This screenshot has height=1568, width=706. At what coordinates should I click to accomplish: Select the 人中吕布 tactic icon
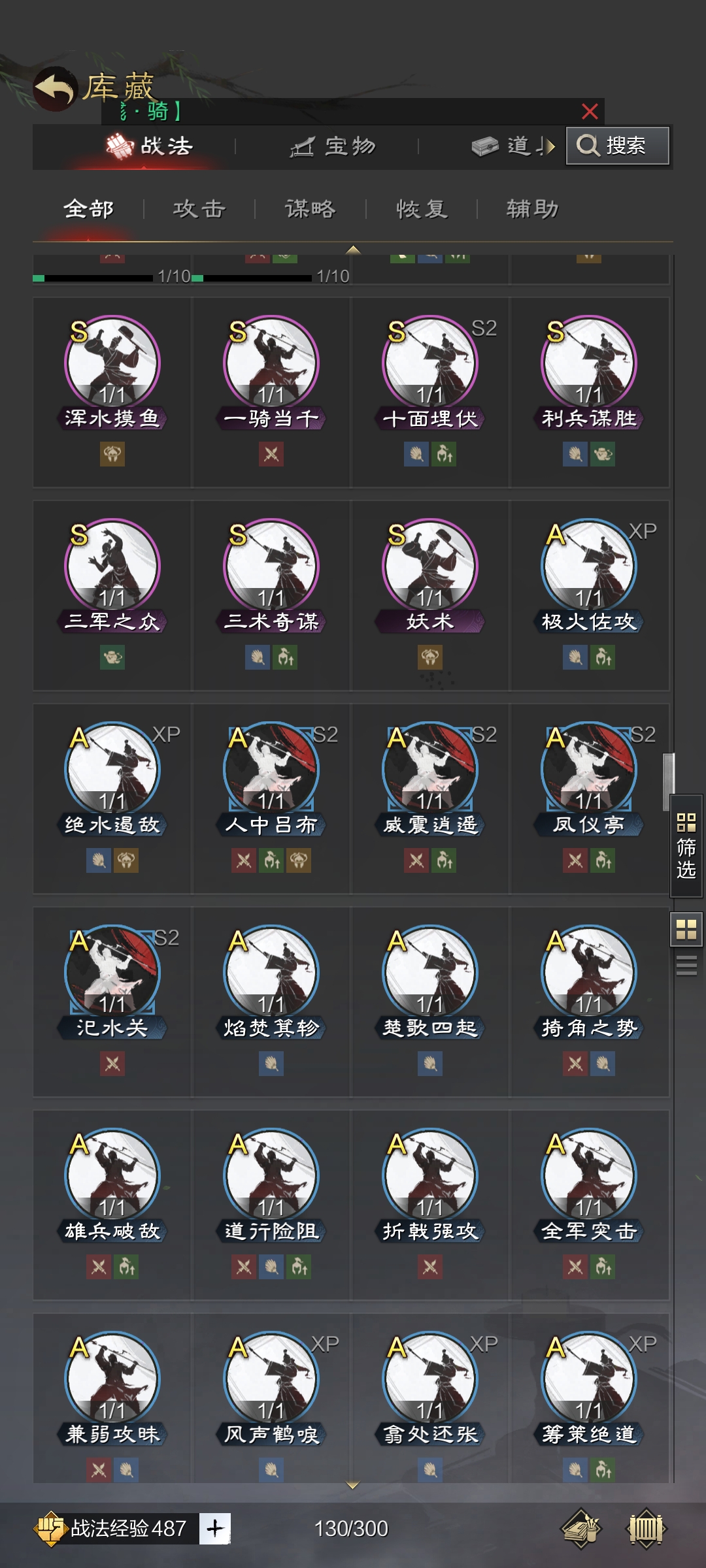[x=271, y=769]
